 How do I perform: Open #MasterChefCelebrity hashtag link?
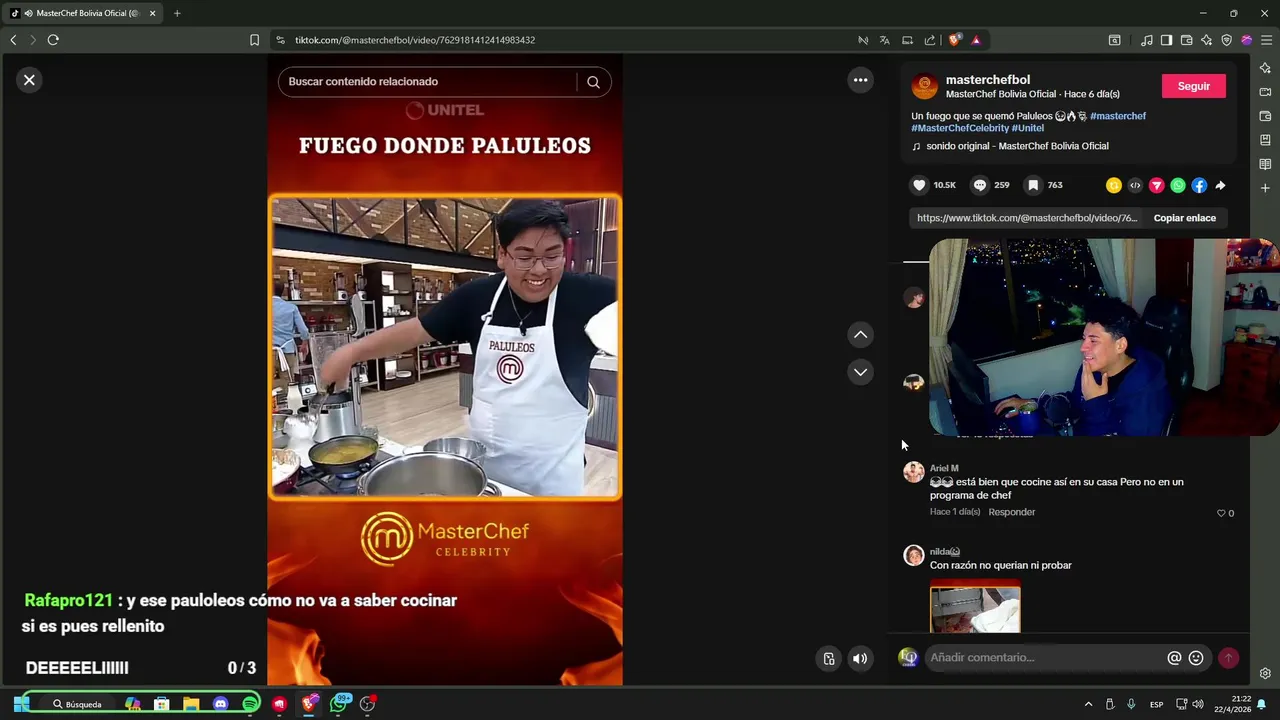pyautogui.click(x=960, y=128)
